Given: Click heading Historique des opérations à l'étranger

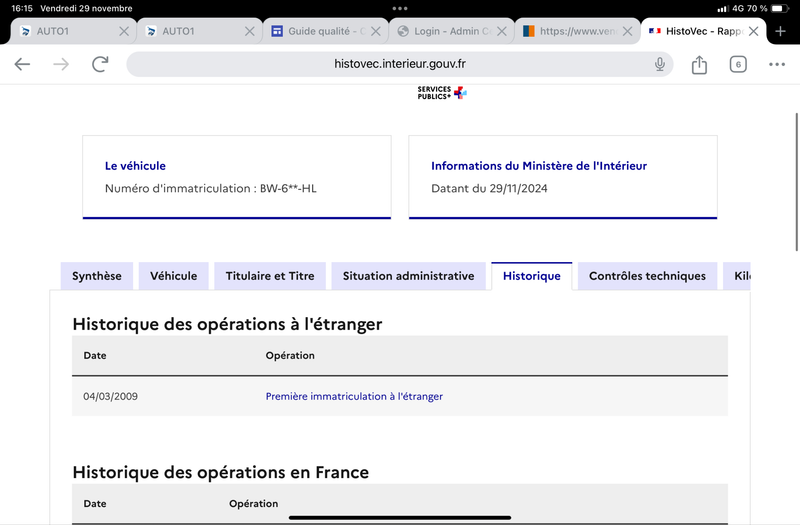Looking at the screenshot, I should (x=227, y=324).
